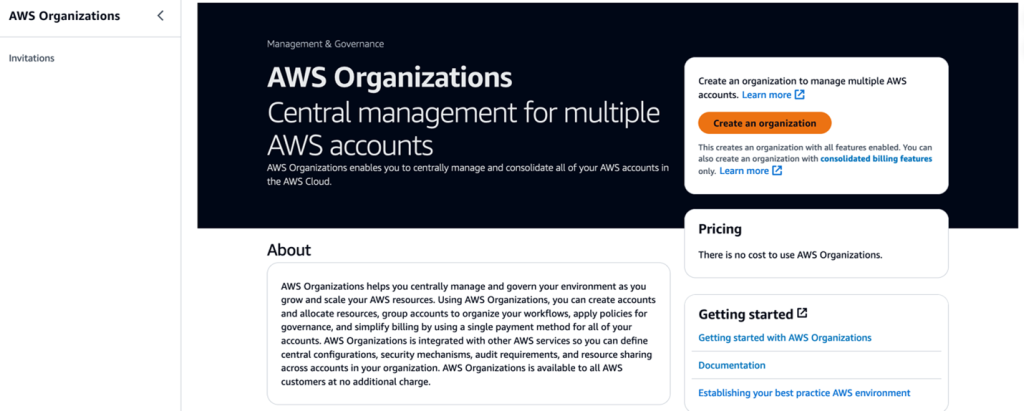Open Getting started with AWS Organizations link
This screenshot has height=411, width=1024.
[x=784, y=338]
